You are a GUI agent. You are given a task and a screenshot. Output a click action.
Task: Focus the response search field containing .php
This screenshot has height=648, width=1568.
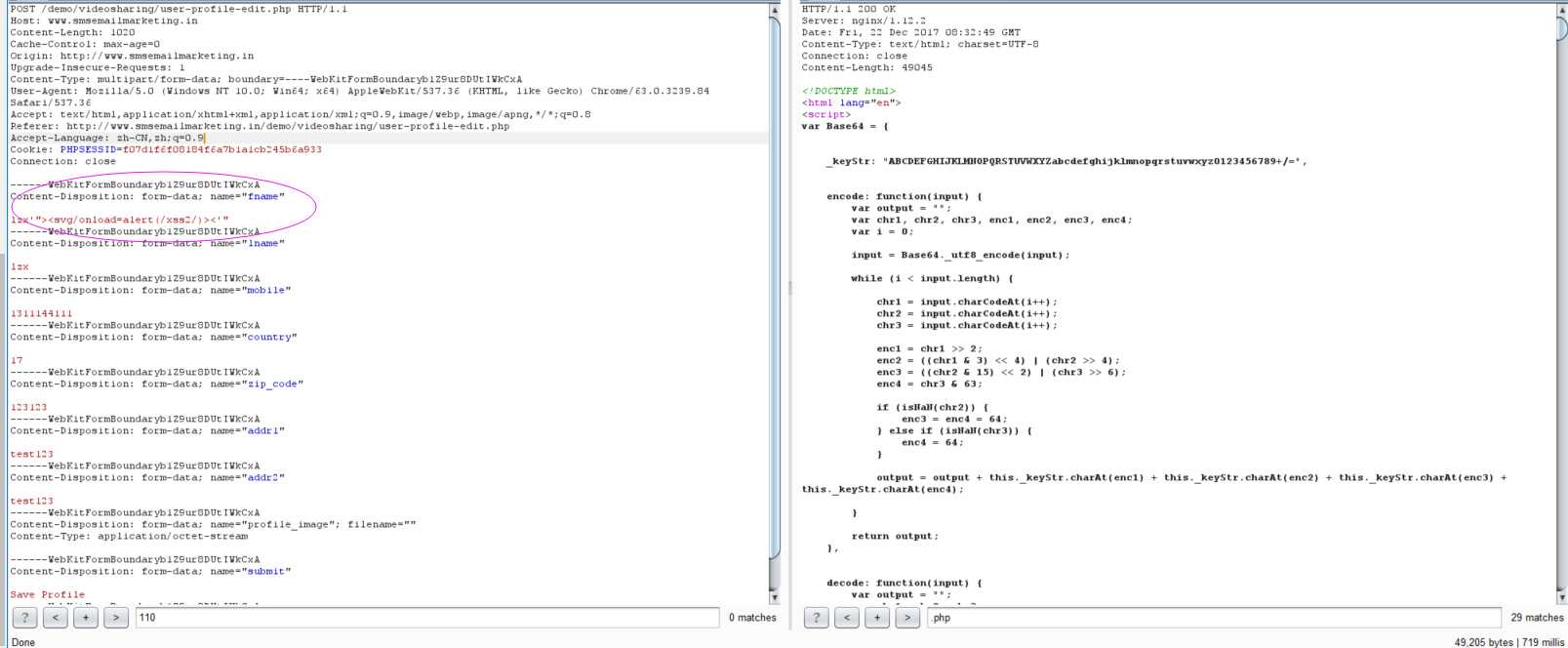(1214, 618)
